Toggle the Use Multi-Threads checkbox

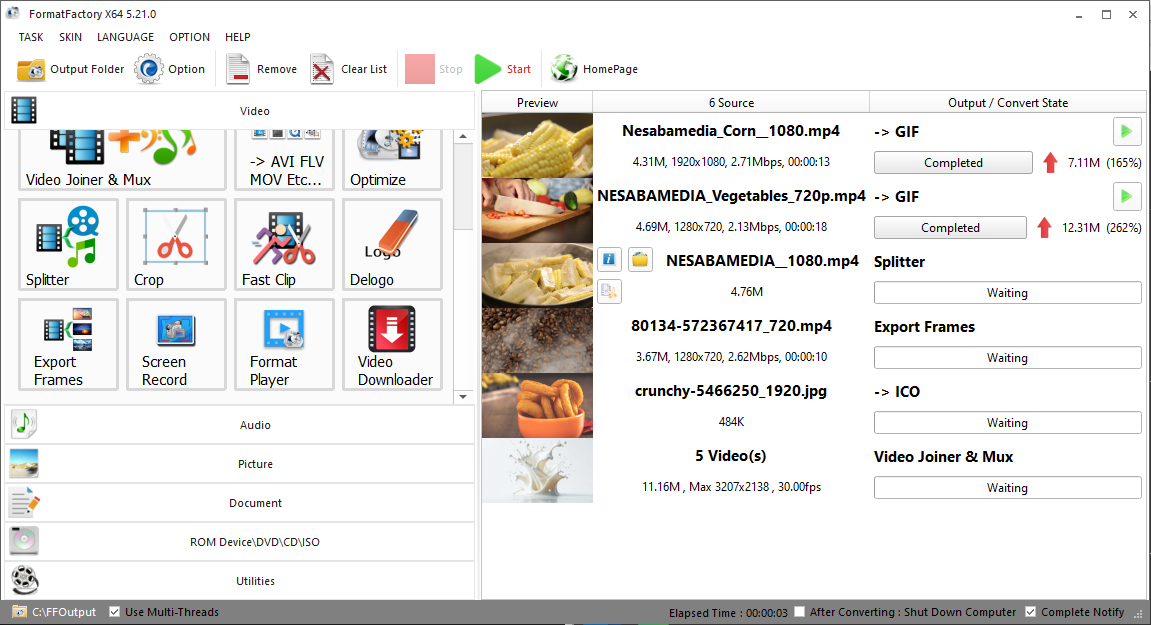pos(115,612)
